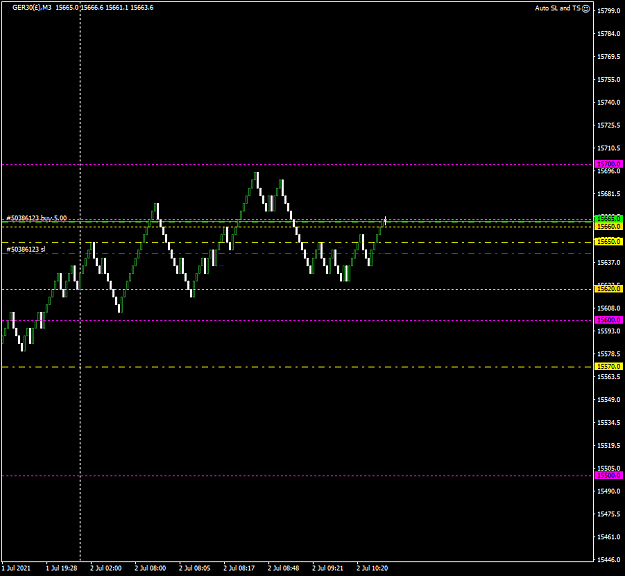Click the 15490.0 value on price scale
Screen dimensions: 625x576
(608, 491)
